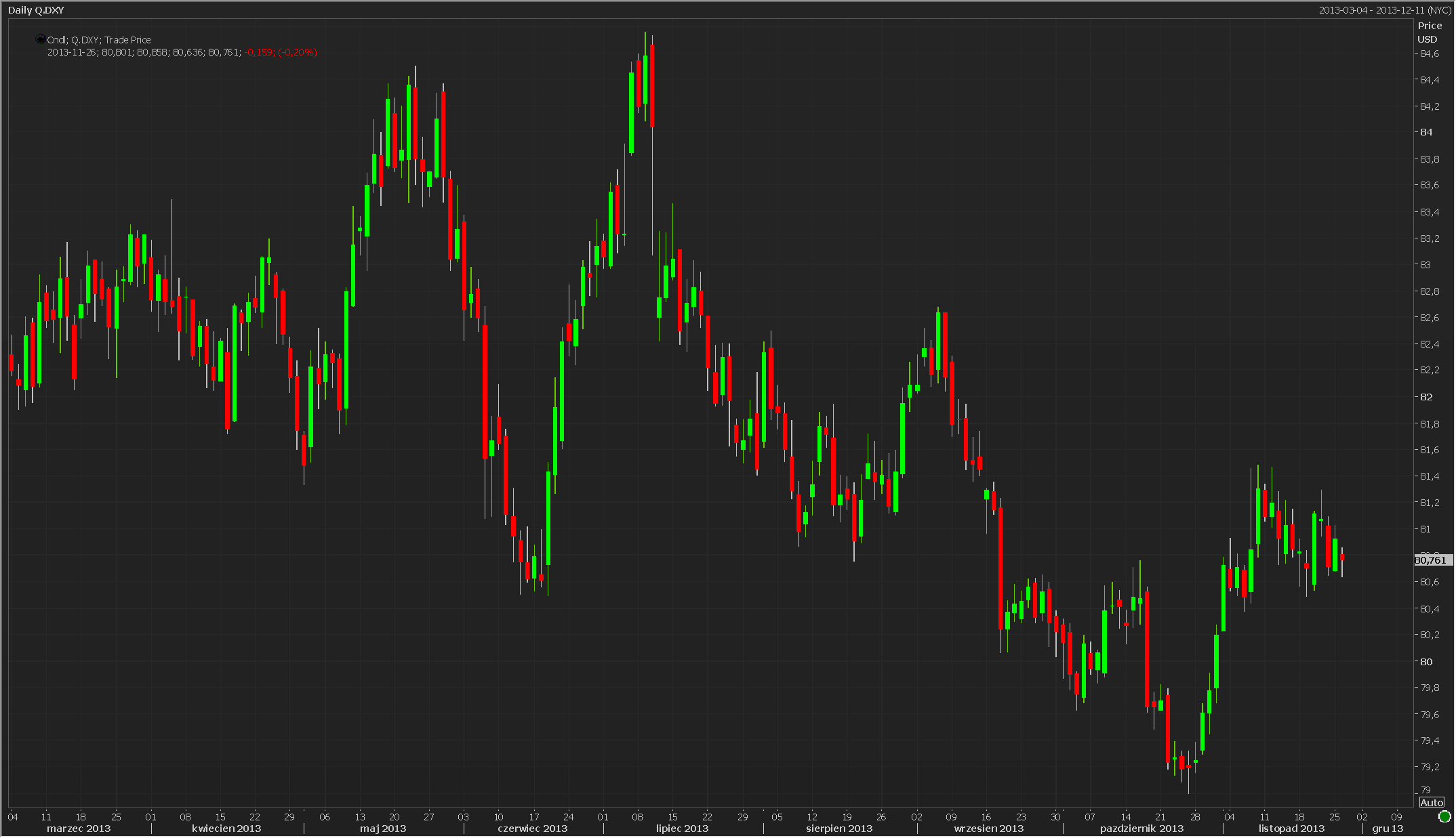Click the 84 price axis label
The width and height of the screenshot is (1456, 838).
click(x=1426, y=132)
